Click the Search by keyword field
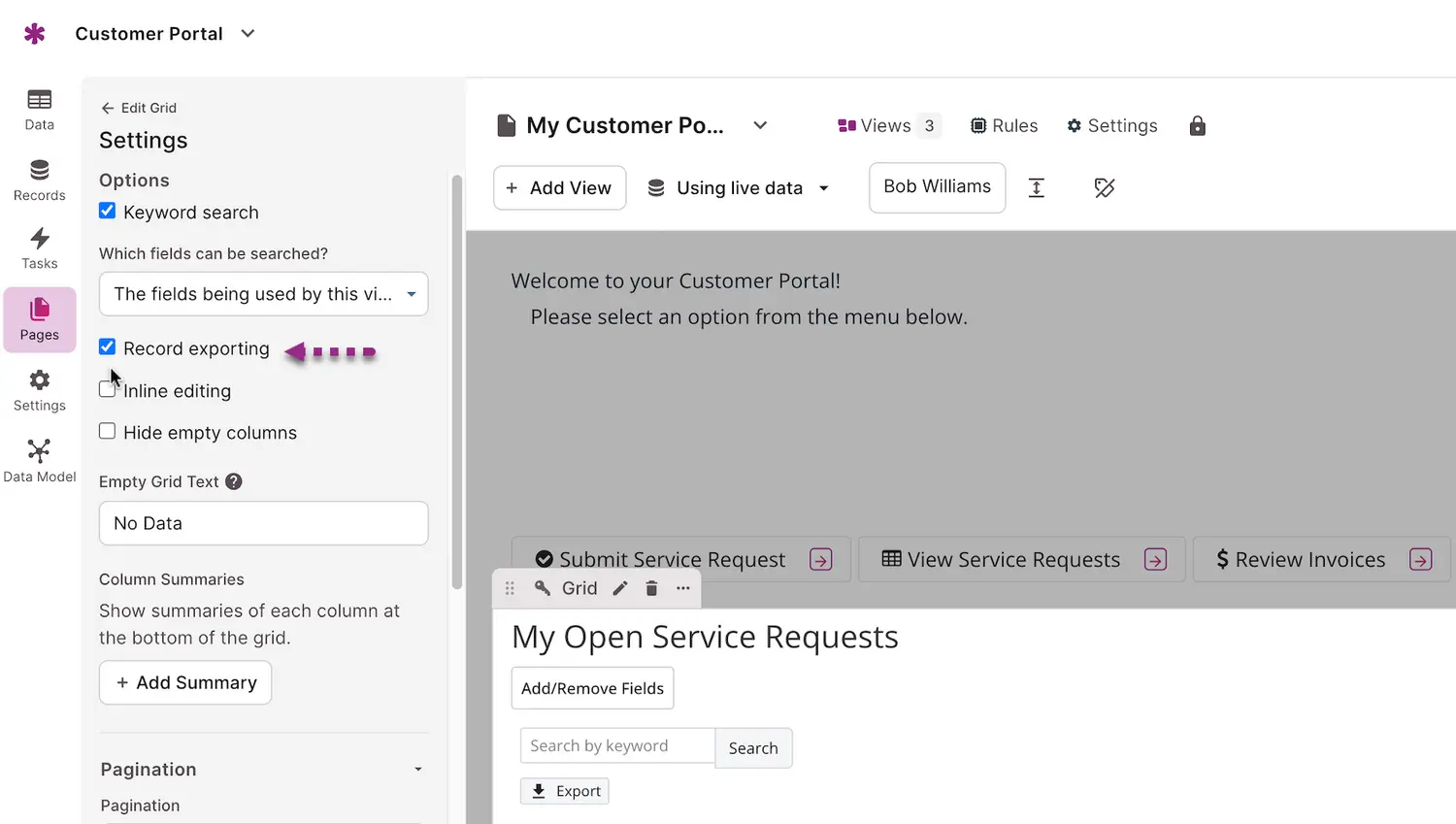The width and height of the screenshot is (1456, 824). (617, 746)
